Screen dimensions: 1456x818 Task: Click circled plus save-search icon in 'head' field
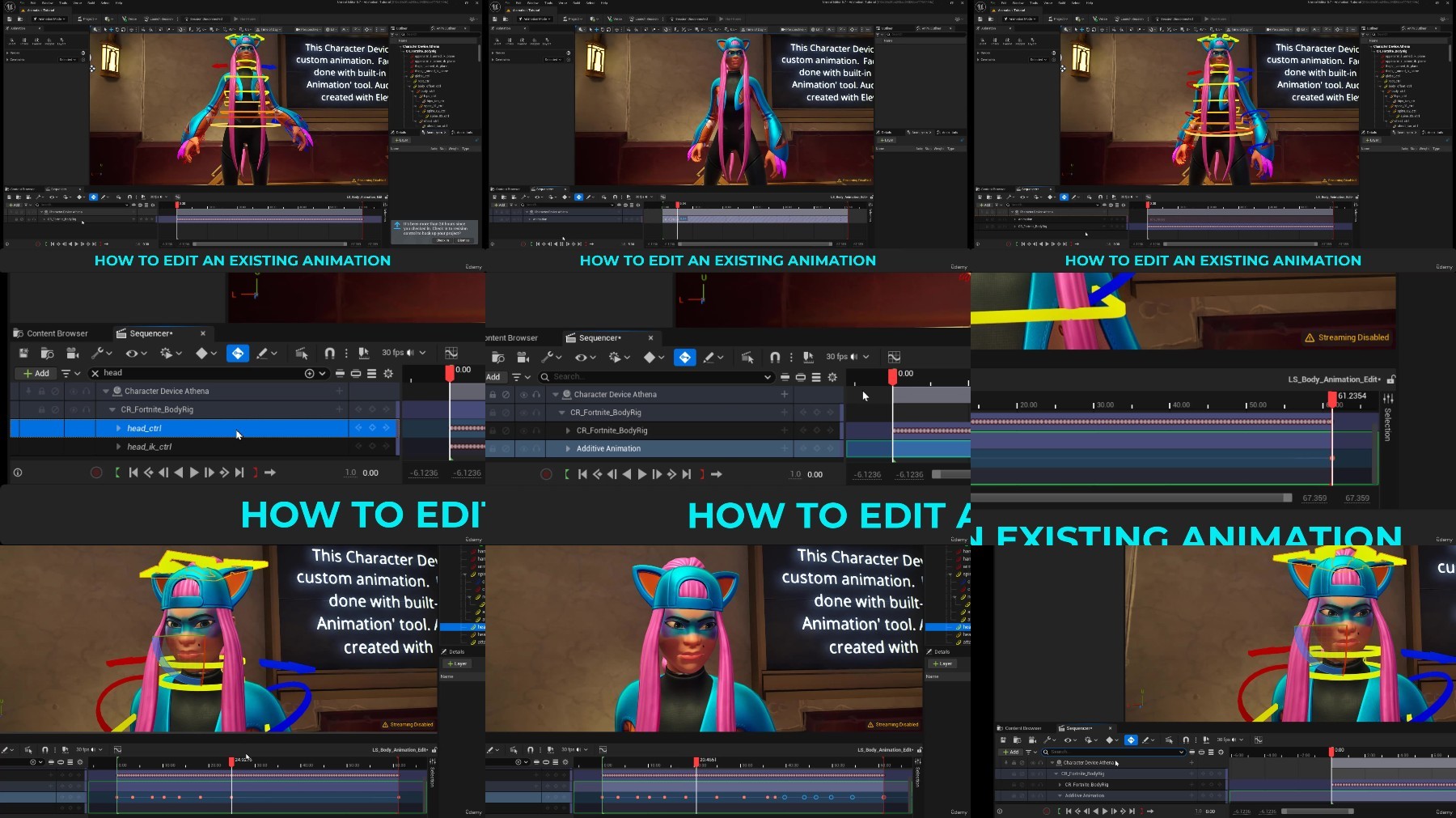pyautogui.click(x=309, y=373)
